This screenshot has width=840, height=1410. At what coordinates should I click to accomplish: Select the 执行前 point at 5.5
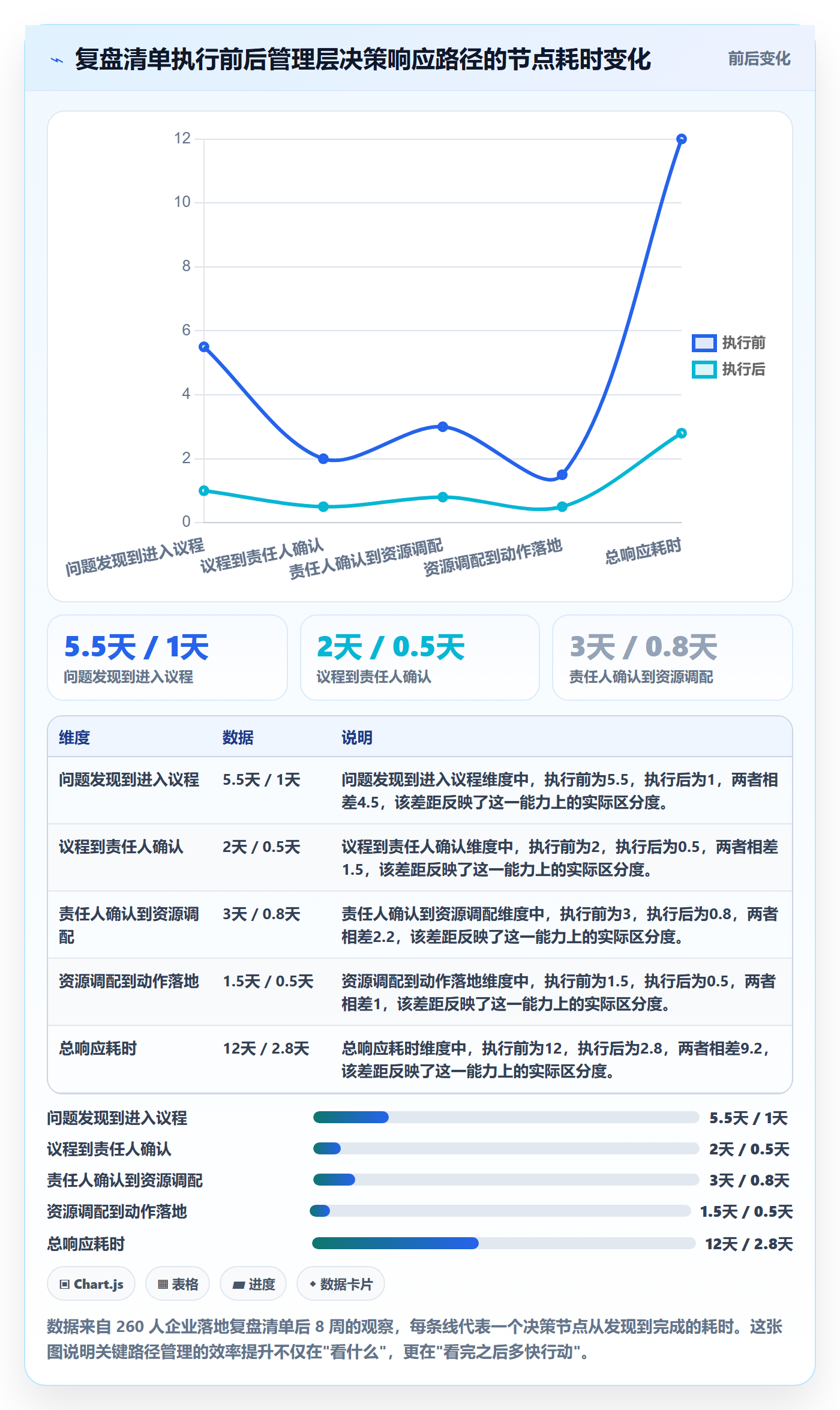pyautogui.click(x=204, y=347)
